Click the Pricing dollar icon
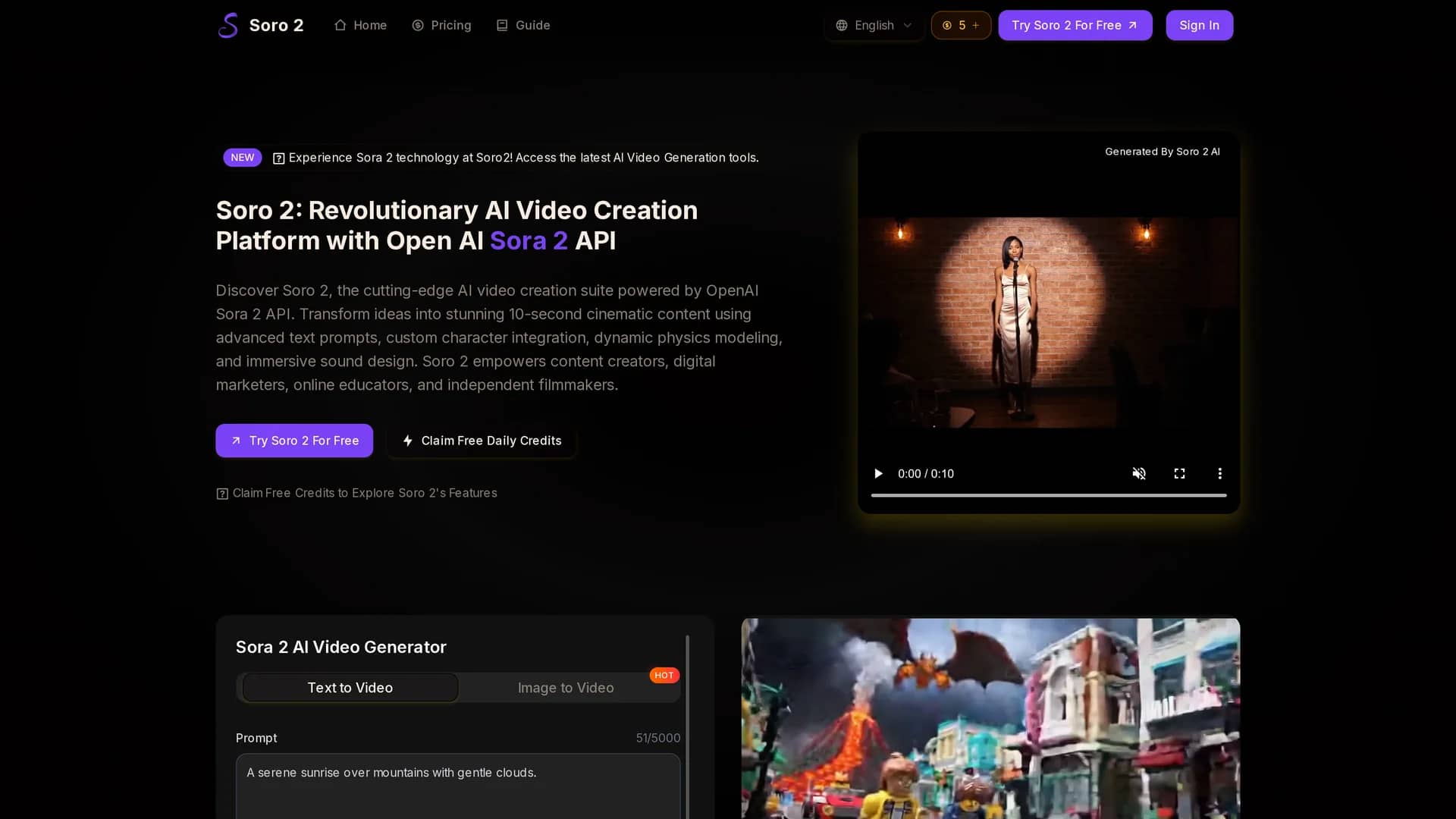Screen dimensions: 1456x819 418,25
